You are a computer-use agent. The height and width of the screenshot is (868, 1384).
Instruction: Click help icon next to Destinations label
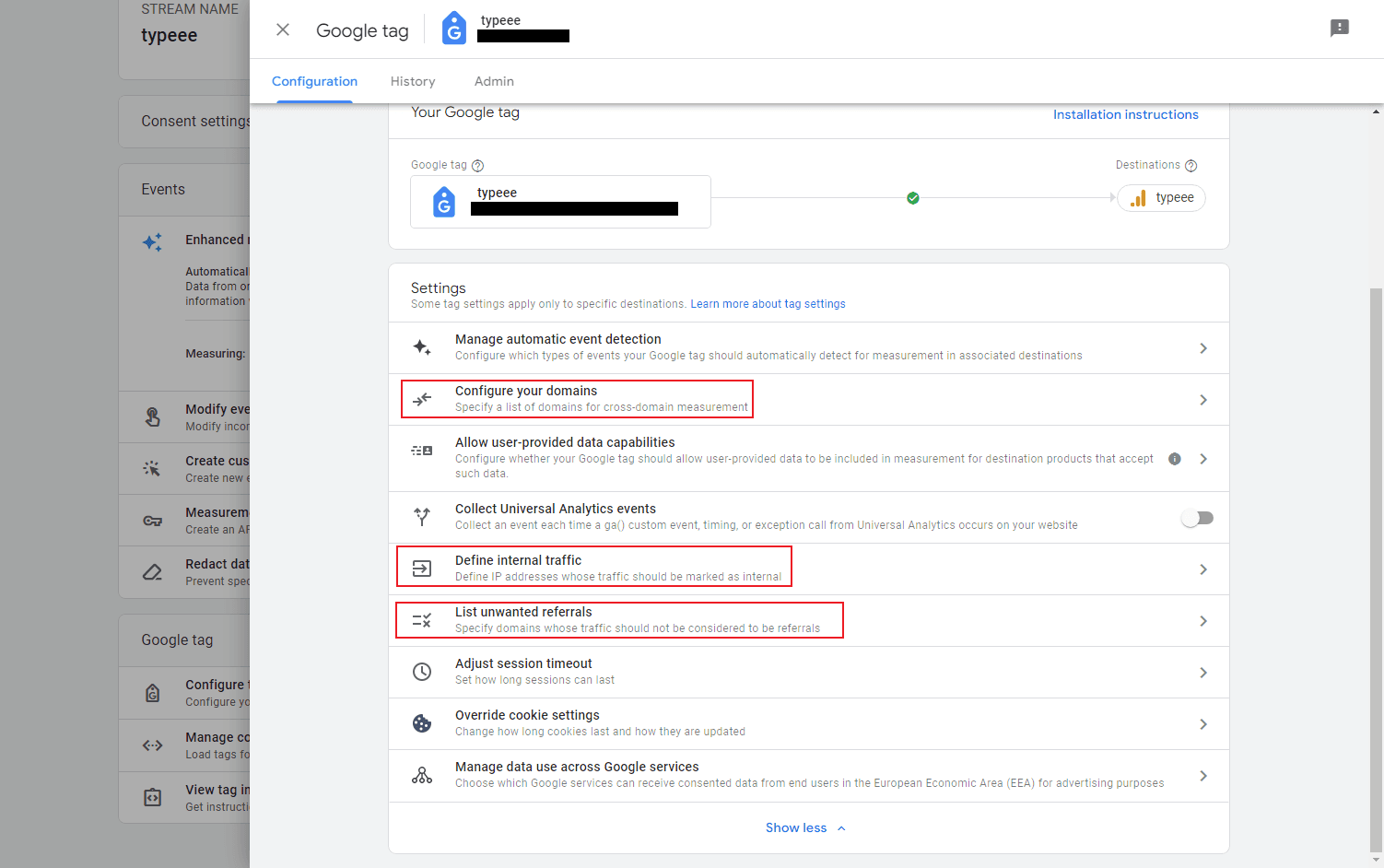point(1190,166)
